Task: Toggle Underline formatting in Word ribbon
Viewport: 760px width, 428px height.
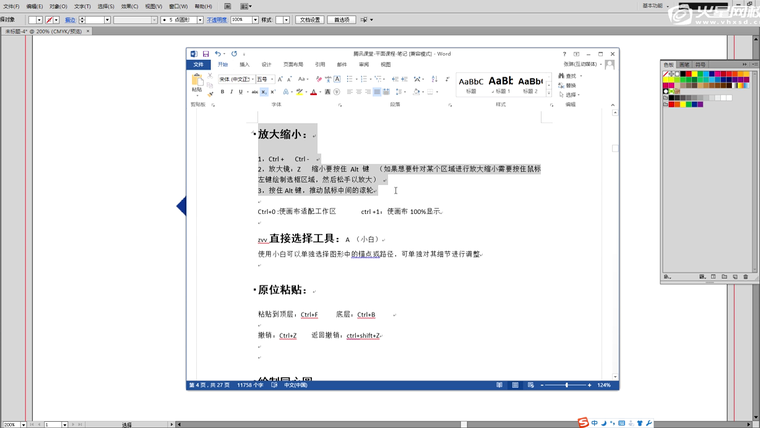Action: (x=241, y=92)
